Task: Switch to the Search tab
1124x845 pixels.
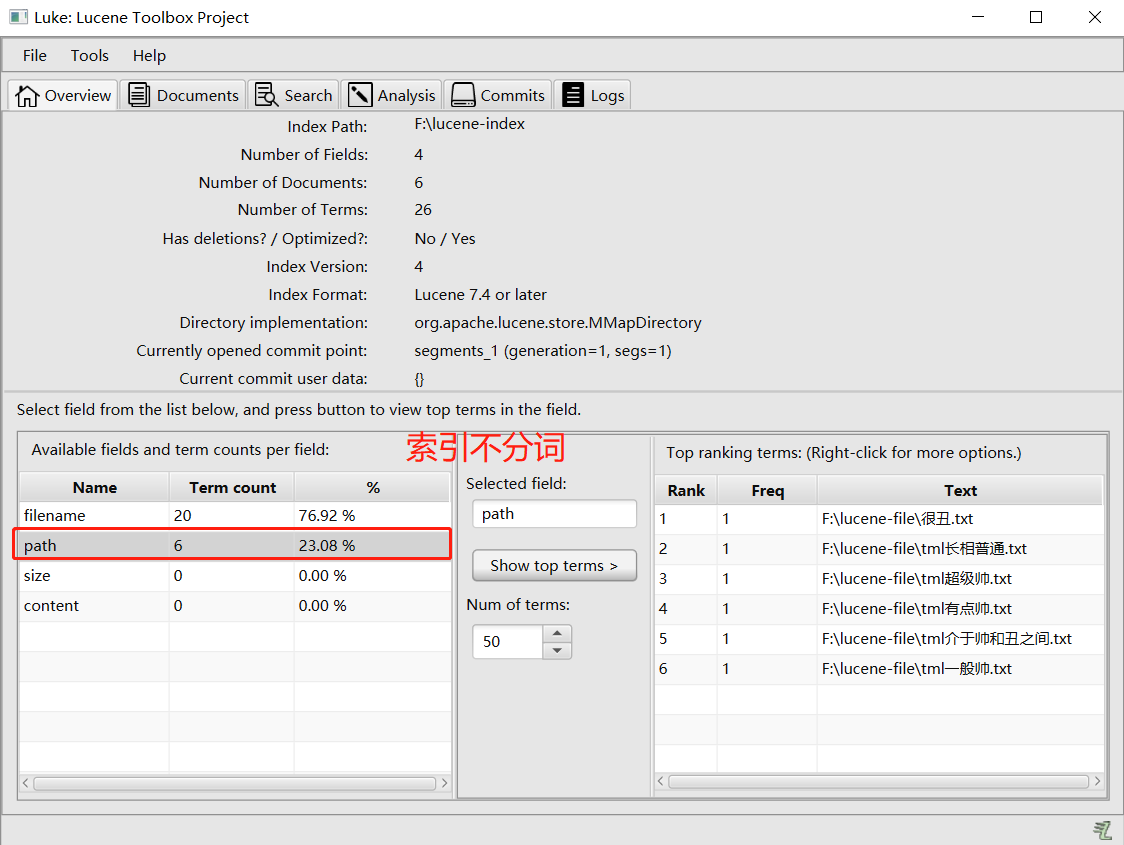Action: pos(294,95)
